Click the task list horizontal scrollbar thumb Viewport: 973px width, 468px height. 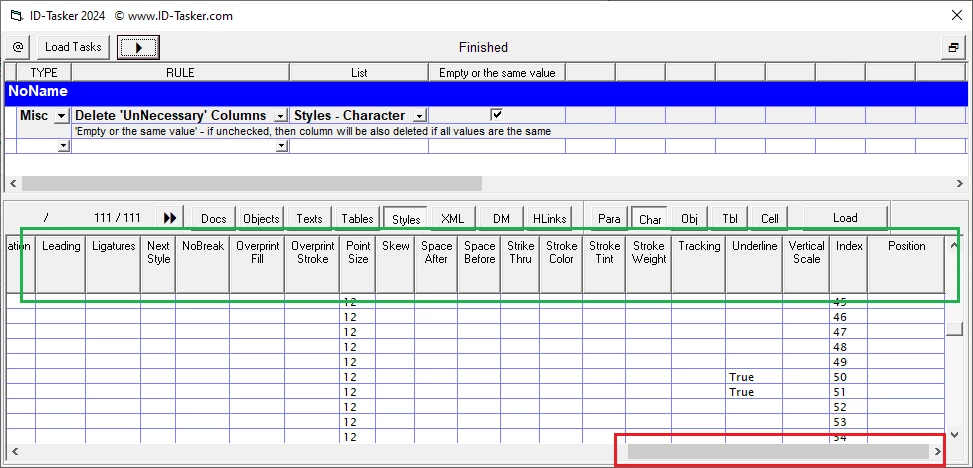(252, 183)
